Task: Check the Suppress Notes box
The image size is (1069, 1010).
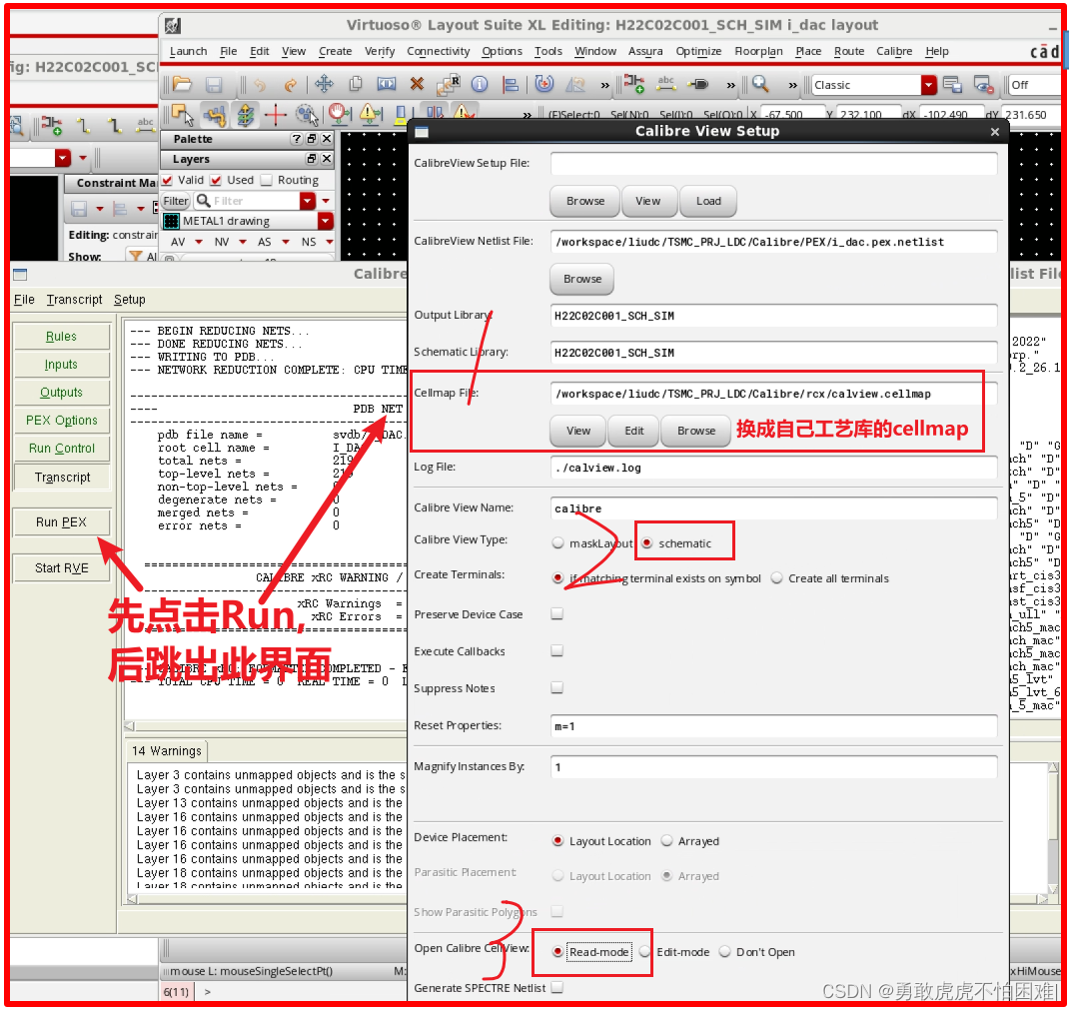Action: 557,687
